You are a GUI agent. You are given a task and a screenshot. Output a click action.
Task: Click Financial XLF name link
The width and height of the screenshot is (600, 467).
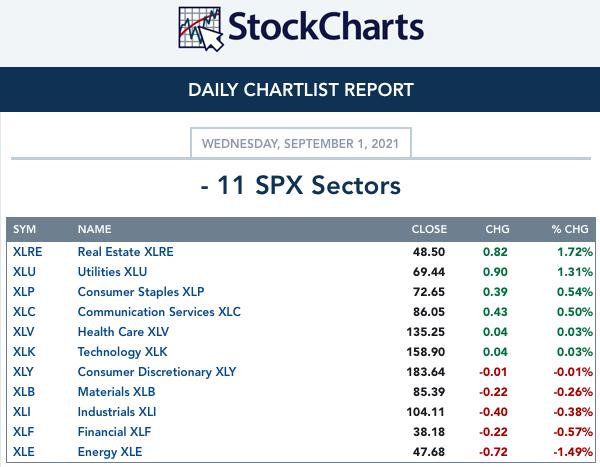tap(114, 432)
